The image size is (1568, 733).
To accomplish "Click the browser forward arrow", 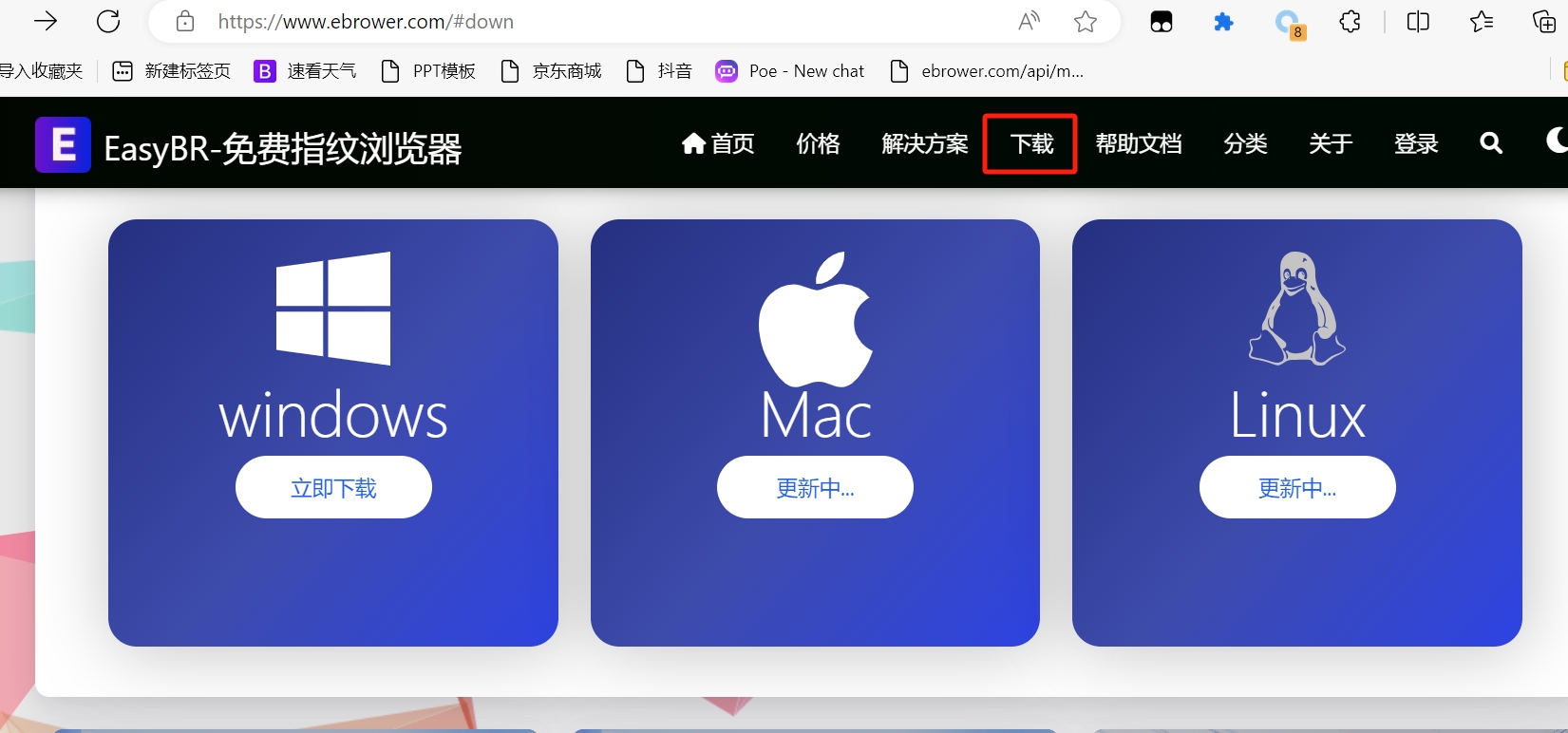I will coord(46,21).
